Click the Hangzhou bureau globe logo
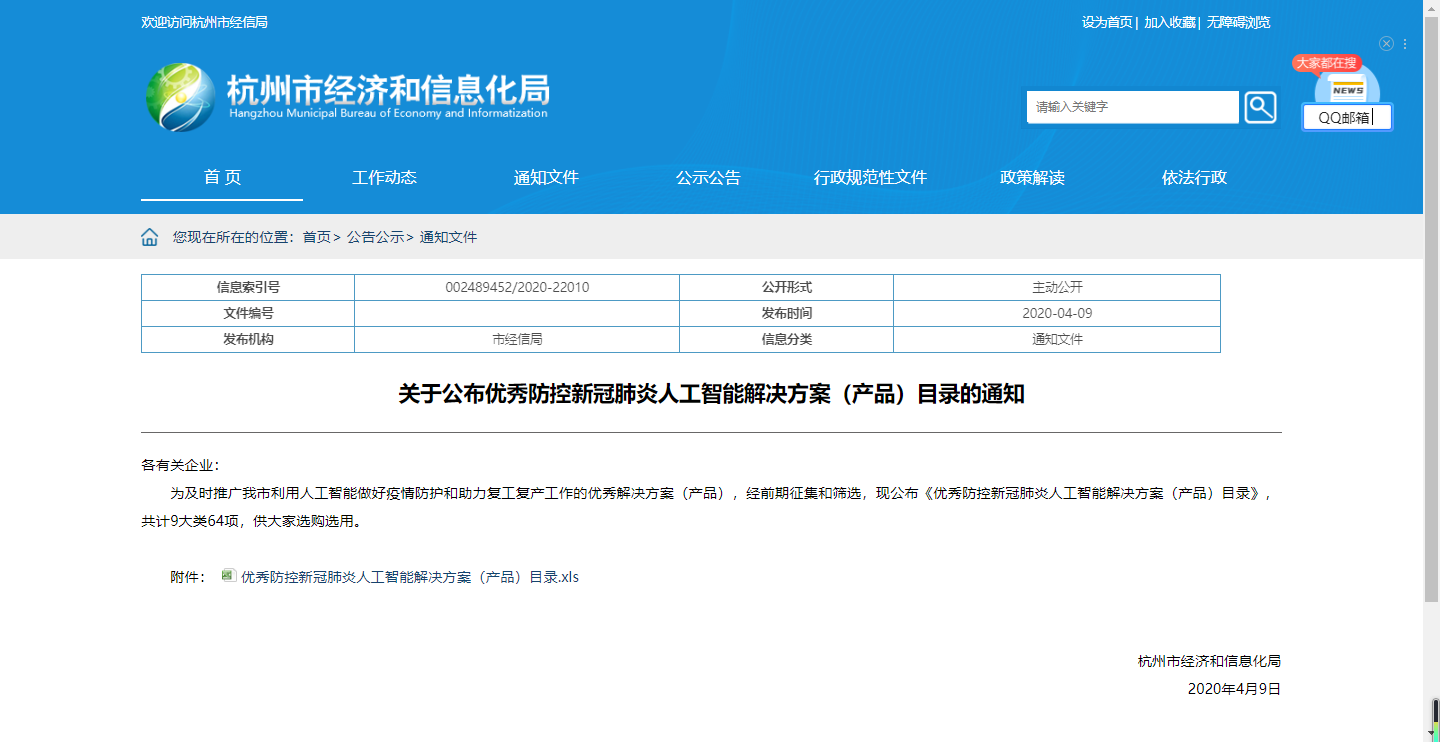1440x742 pixels. 180,97
